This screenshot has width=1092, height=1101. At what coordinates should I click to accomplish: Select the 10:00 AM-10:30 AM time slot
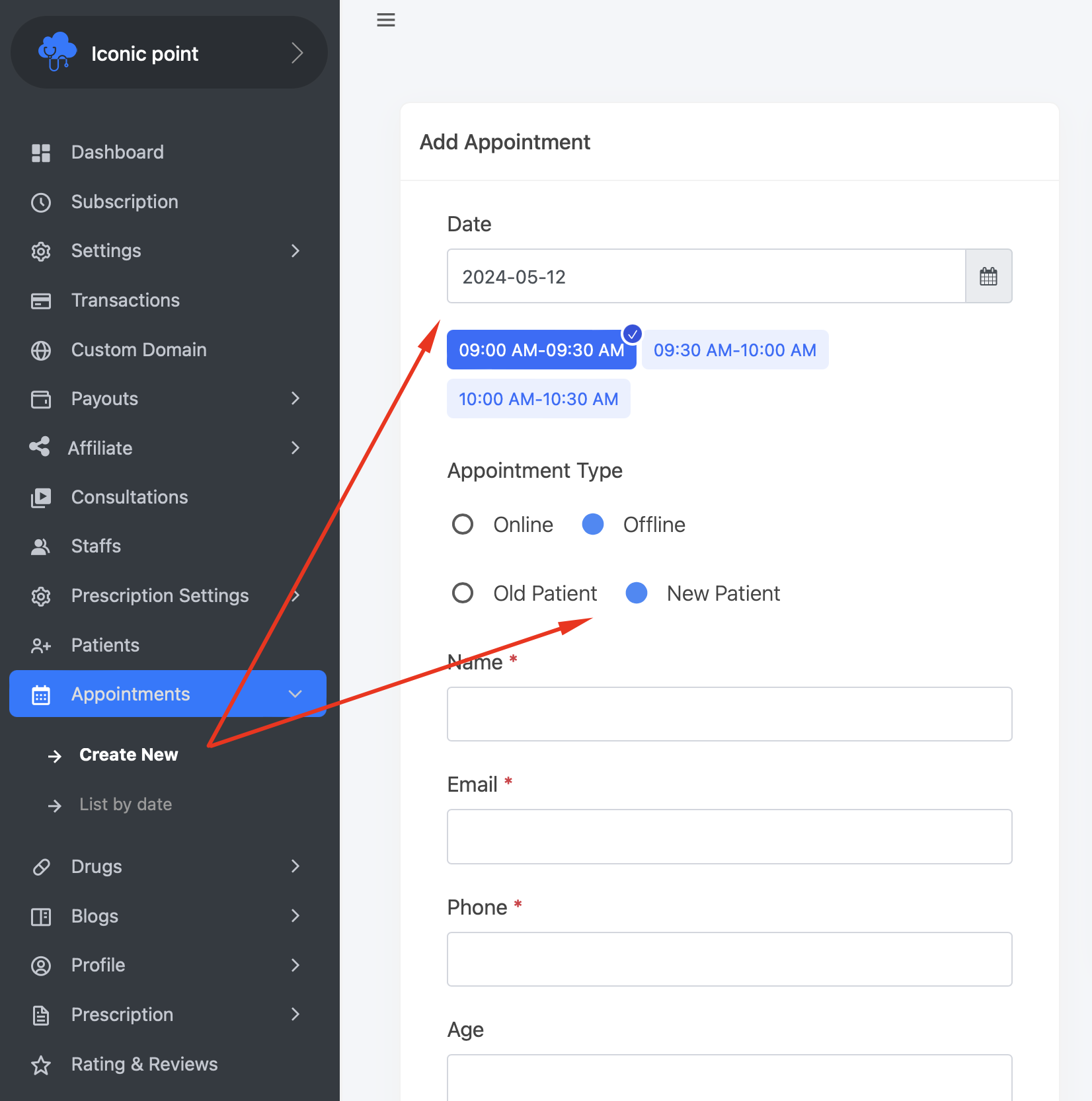pyautogui.click(x=539, y=399)
